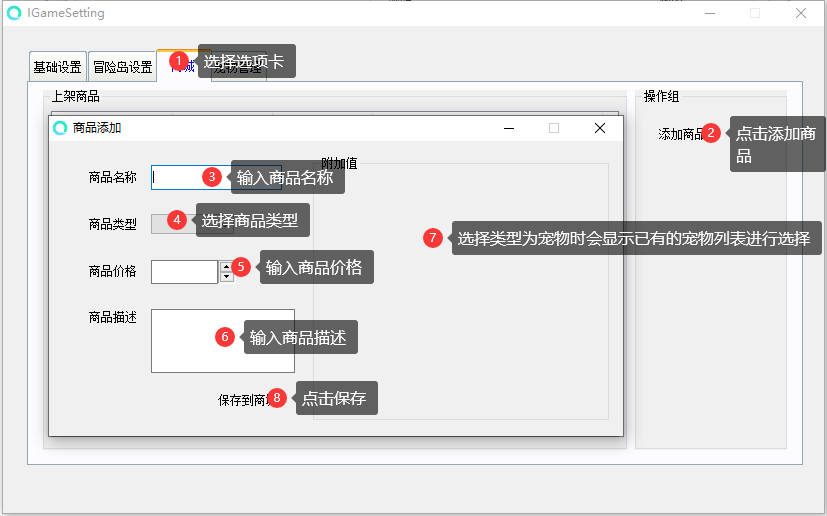The image size is (827, 516).
Task: Close the 商品添加 dialog
Action: (600, 128)
